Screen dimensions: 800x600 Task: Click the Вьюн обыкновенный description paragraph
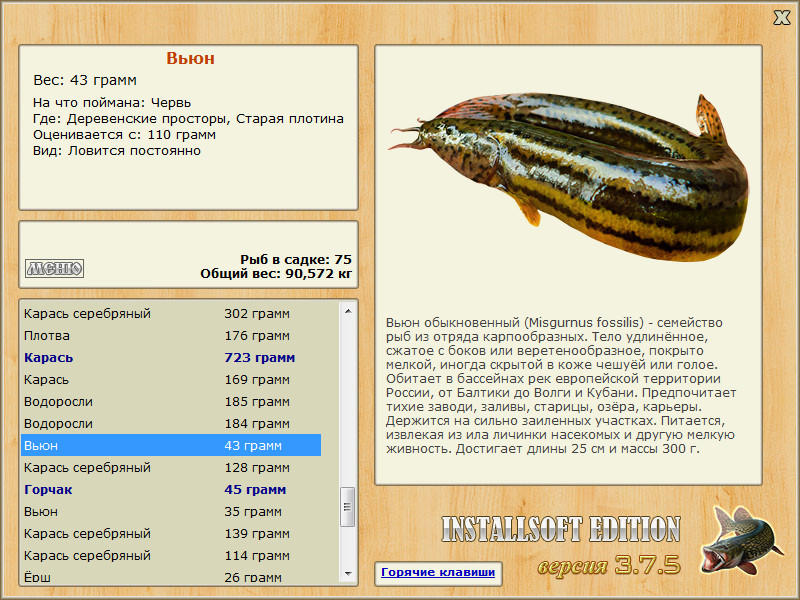(x=561, y=386)
